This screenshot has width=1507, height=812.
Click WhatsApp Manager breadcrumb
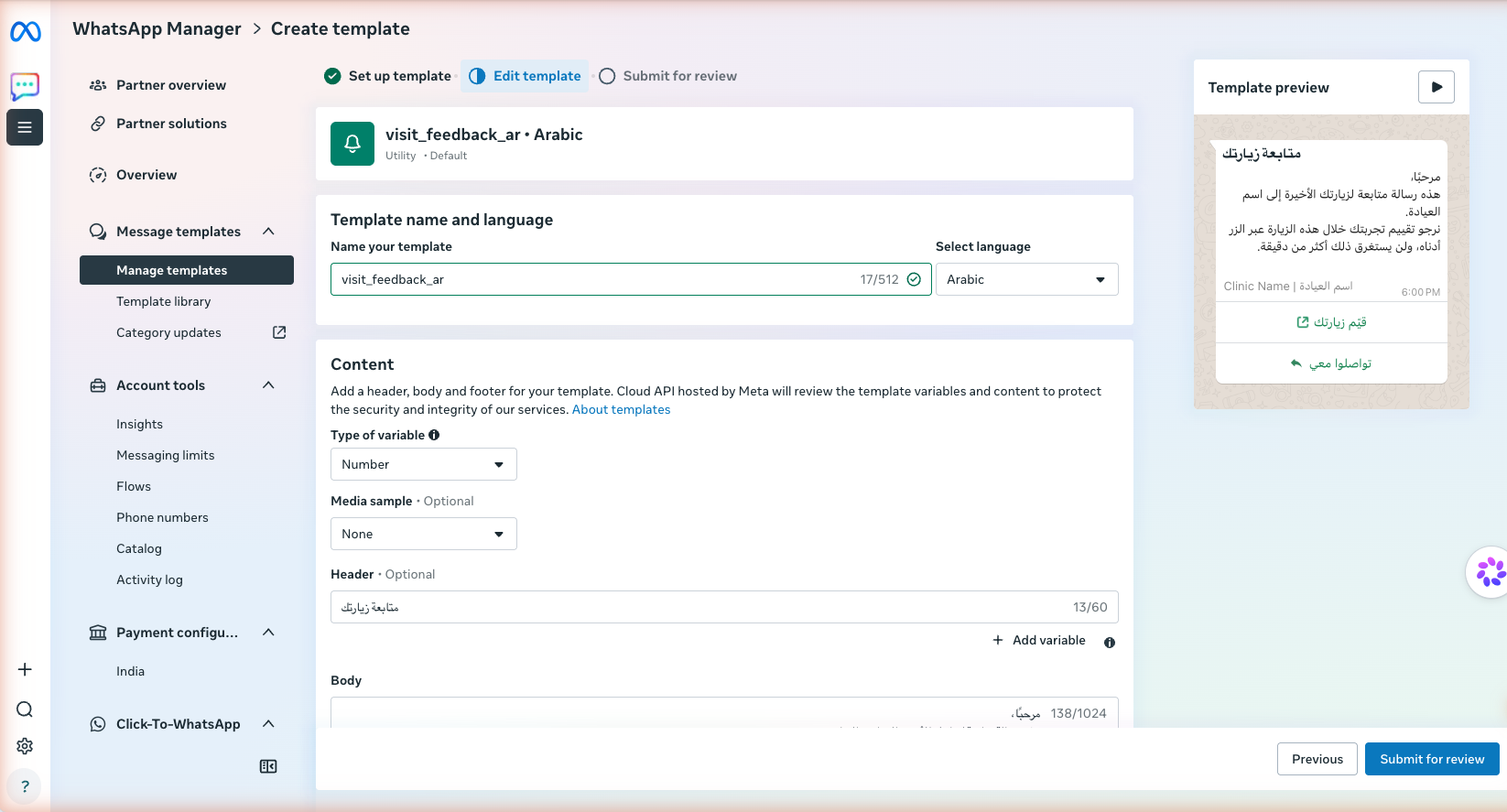[157, 28]
